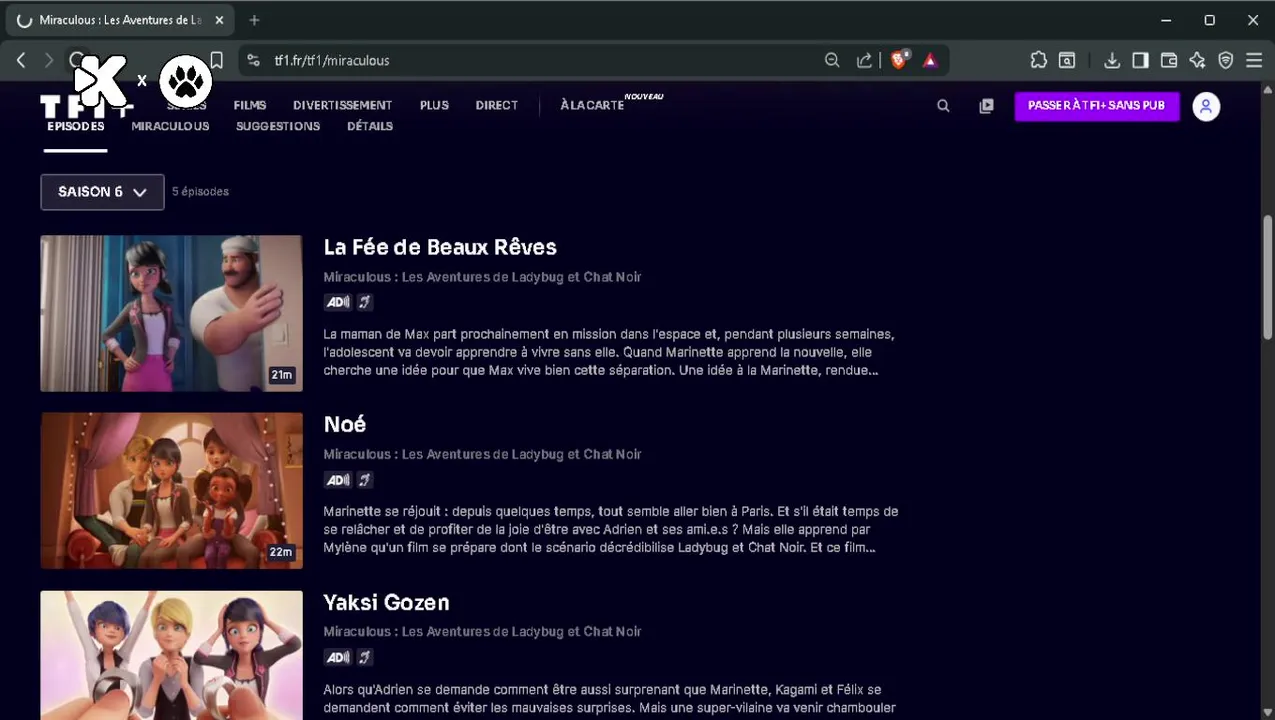Click Passer à TF1+ sans pub button
Viewport: 1275px width, 720px height.
pos(1097,106)
